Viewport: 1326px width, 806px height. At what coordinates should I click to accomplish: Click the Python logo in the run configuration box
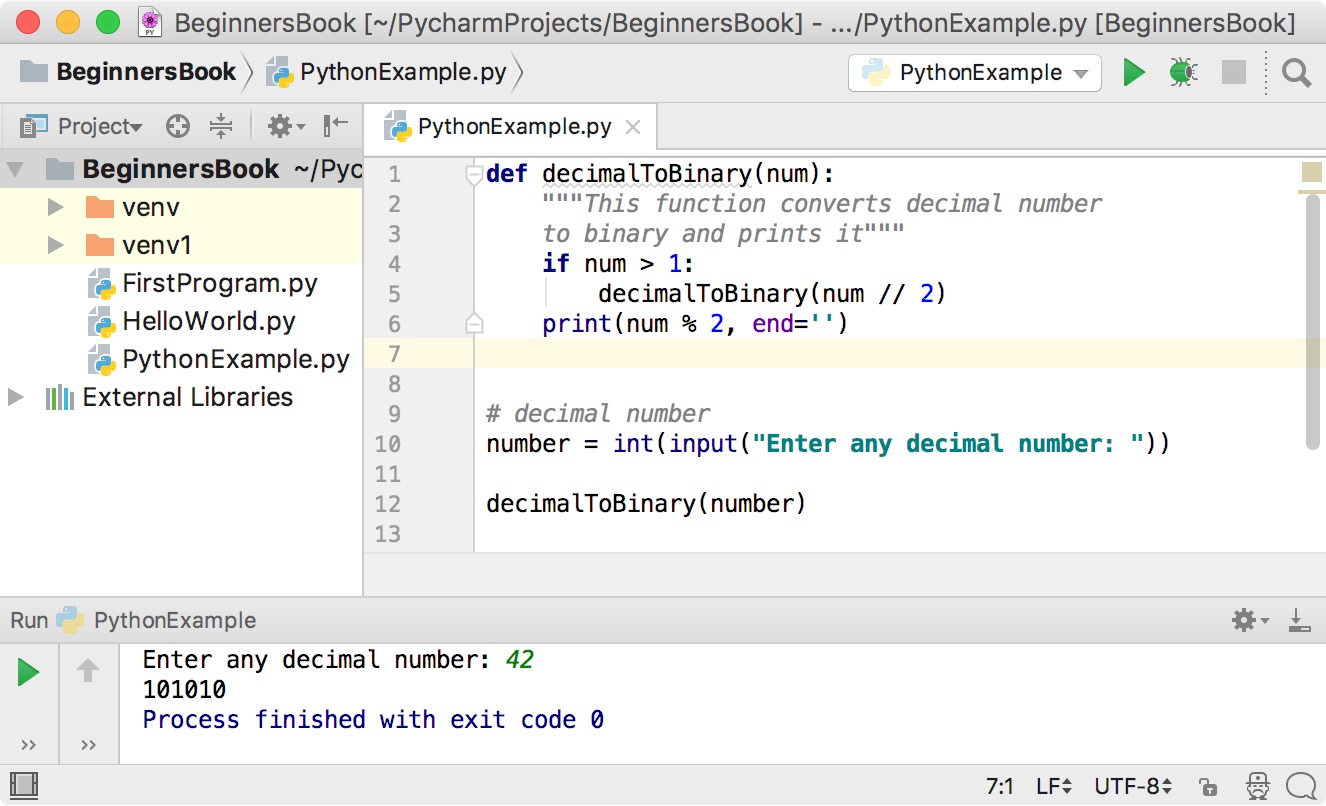point(877,73)
